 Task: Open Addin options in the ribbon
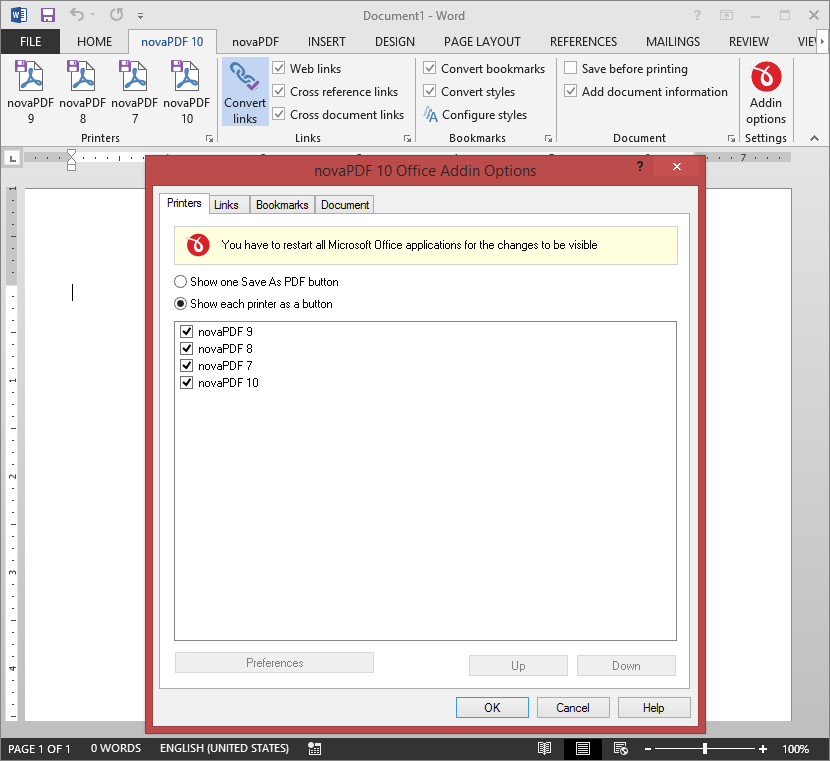[765, 94]
